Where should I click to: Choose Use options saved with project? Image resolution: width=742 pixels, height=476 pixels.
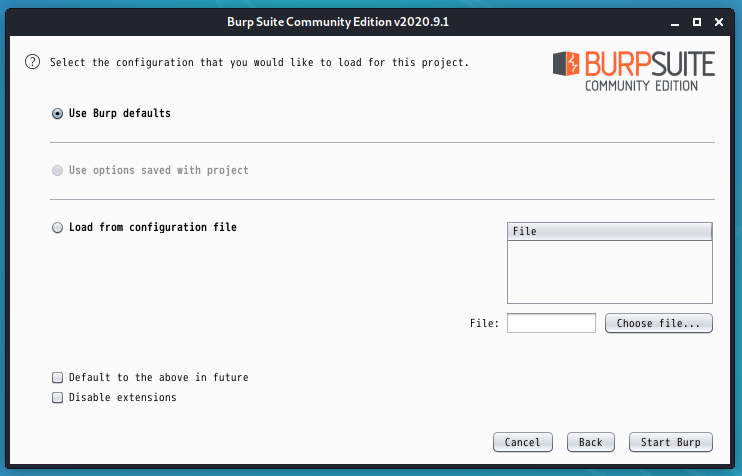tap(58, 171)
